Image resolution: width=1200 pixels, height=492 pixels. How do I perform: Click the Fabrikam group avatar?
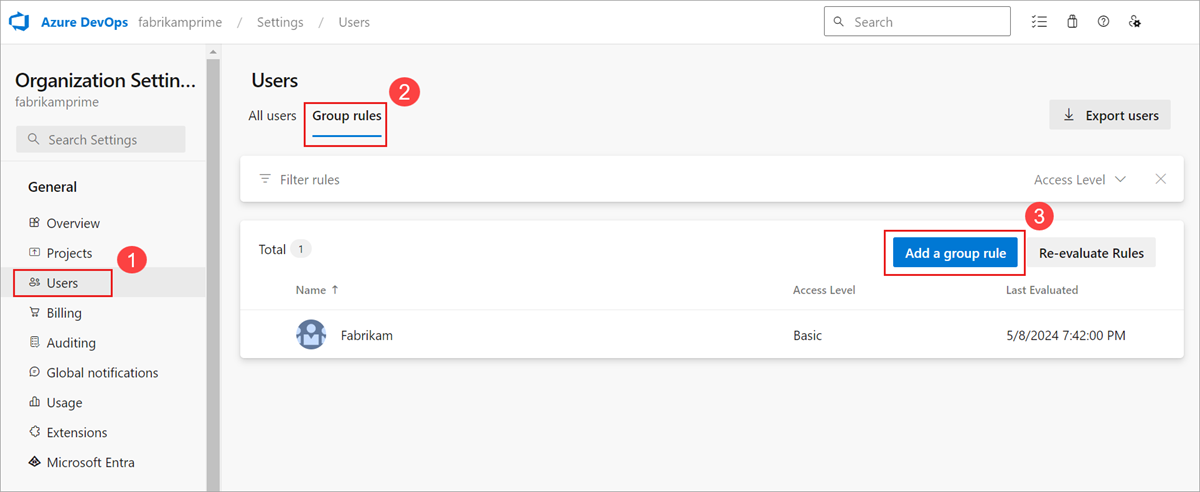[311, 335]
